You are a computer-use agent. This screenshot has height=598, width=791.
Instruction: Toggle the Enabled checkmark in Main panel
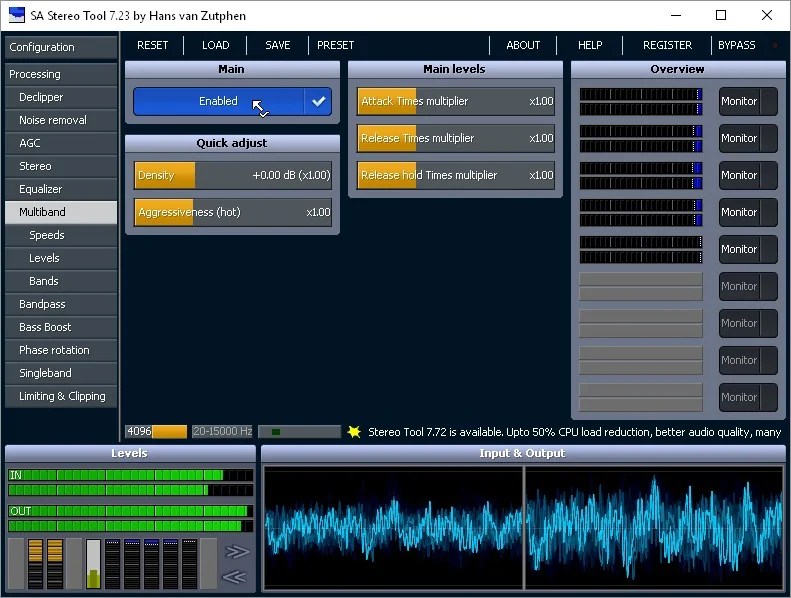(318, 101)
